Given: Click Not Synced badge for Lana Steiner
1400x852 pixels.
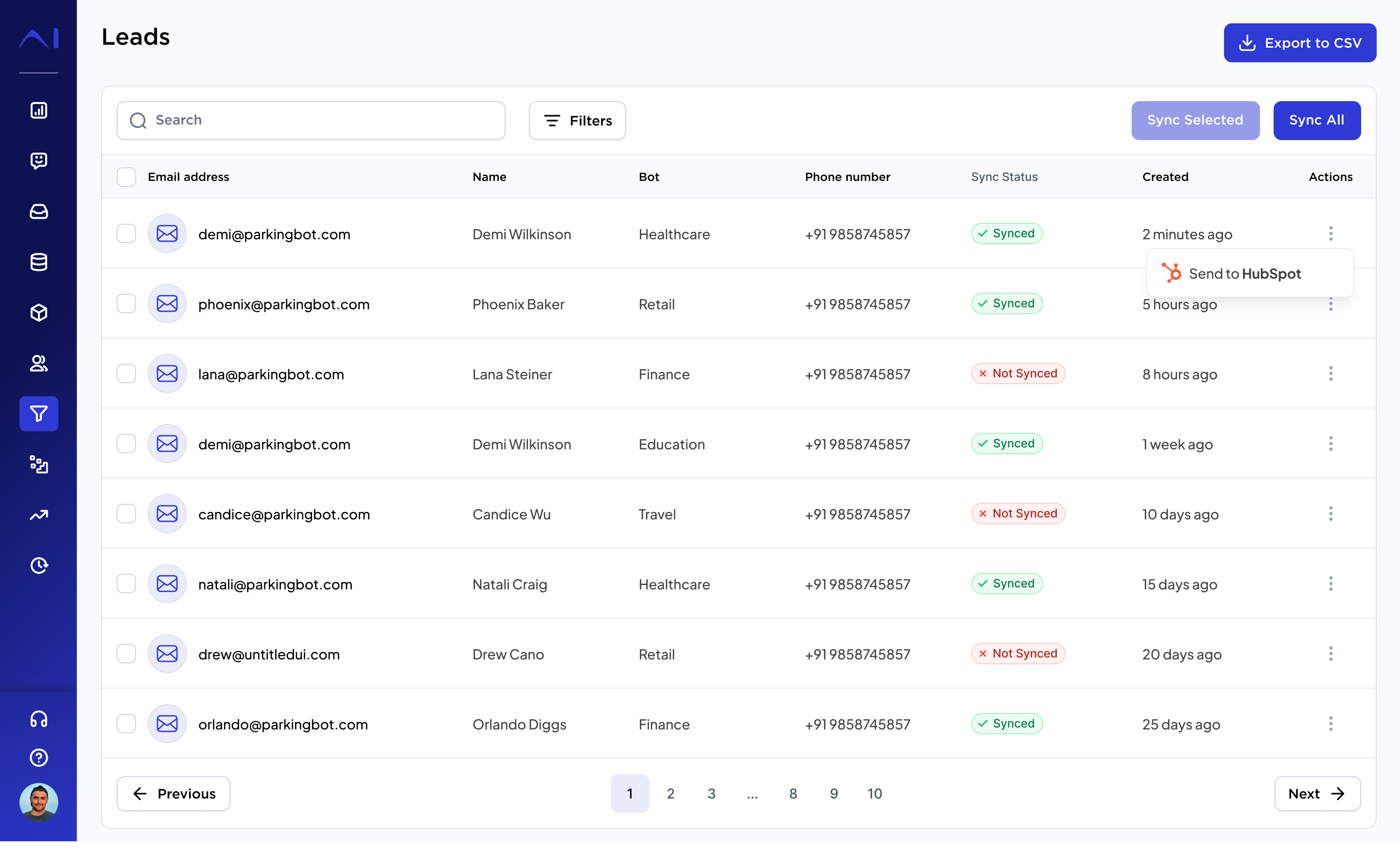Looking at the screenshot, I should [x=1018, y=373].
